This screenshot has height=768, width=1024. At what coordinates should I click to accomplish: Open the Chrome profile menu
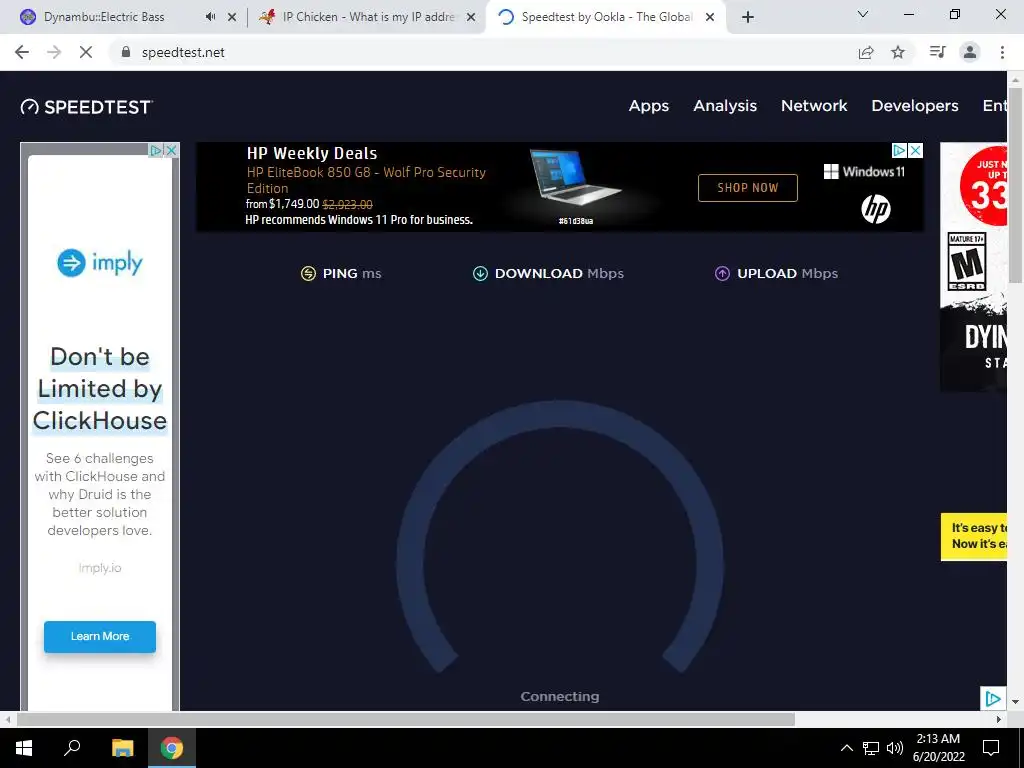click(x=970, y=52)
